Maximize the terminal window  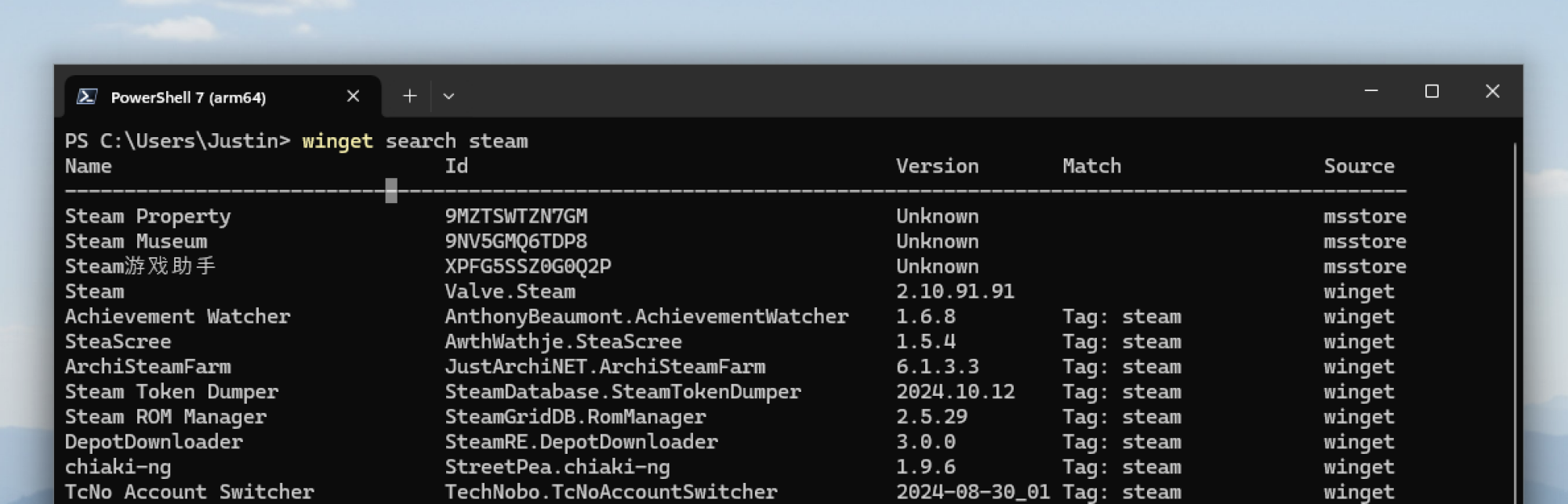[x=1432, y=91]
